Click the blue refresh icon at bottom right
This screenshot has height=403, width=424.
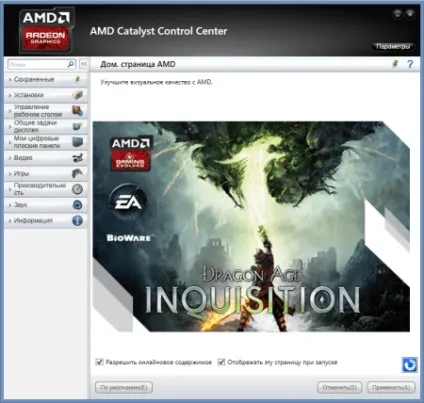(409, 365)
